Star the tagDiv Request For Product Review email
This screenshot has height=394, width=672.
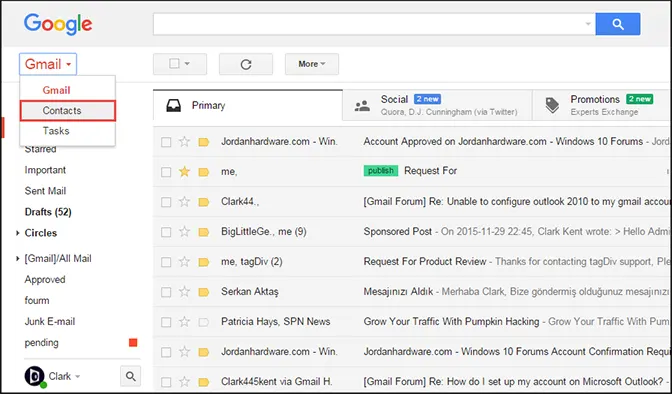[184, 262]
